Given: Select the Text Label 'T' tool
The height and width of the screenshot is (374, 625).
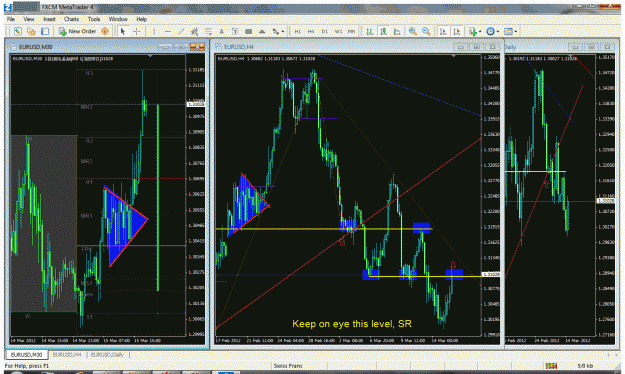Looking at the screenshot, I should click(235, 31).
